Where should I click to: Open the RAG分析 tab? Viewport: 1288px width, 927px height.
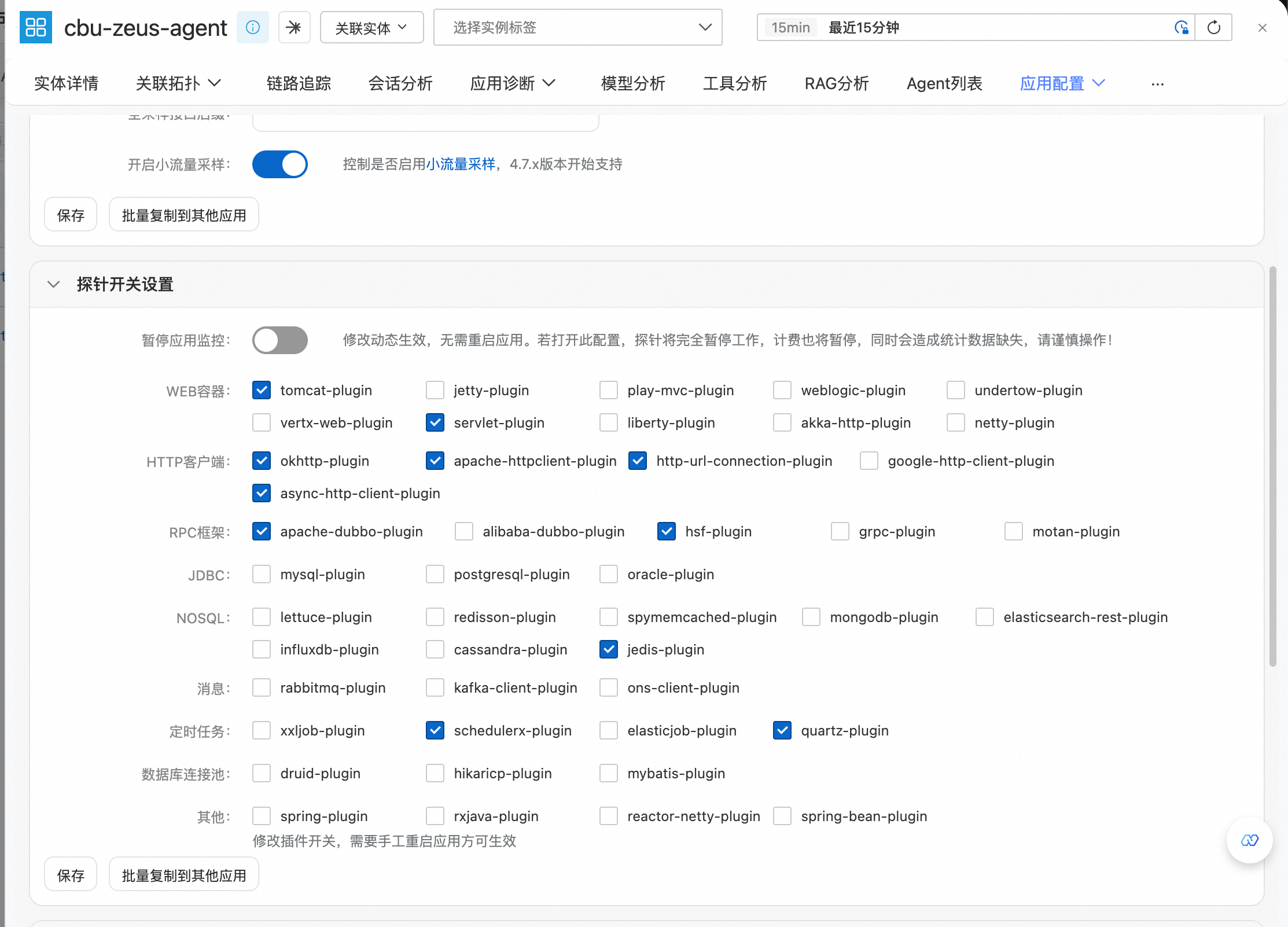click(x=837, y=84)
